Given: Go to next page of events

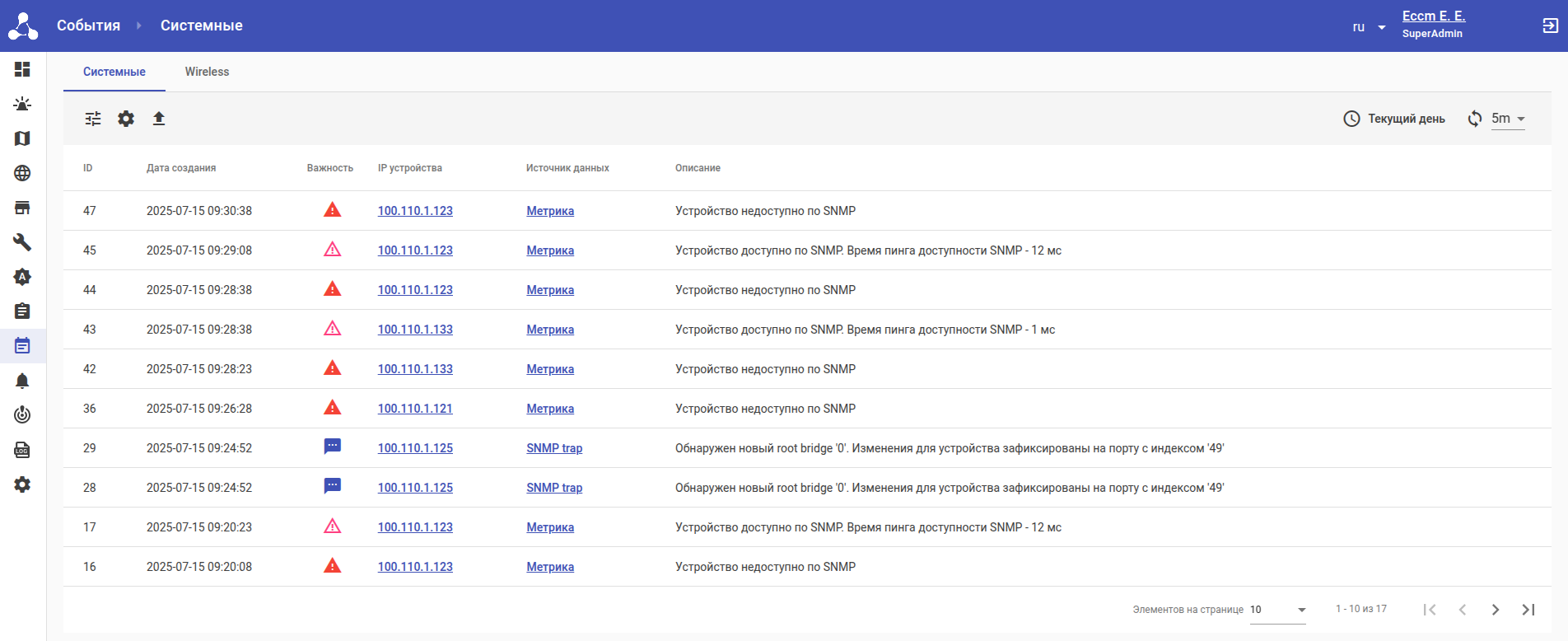Looking at the screenshot, I should pos(1496,610).
